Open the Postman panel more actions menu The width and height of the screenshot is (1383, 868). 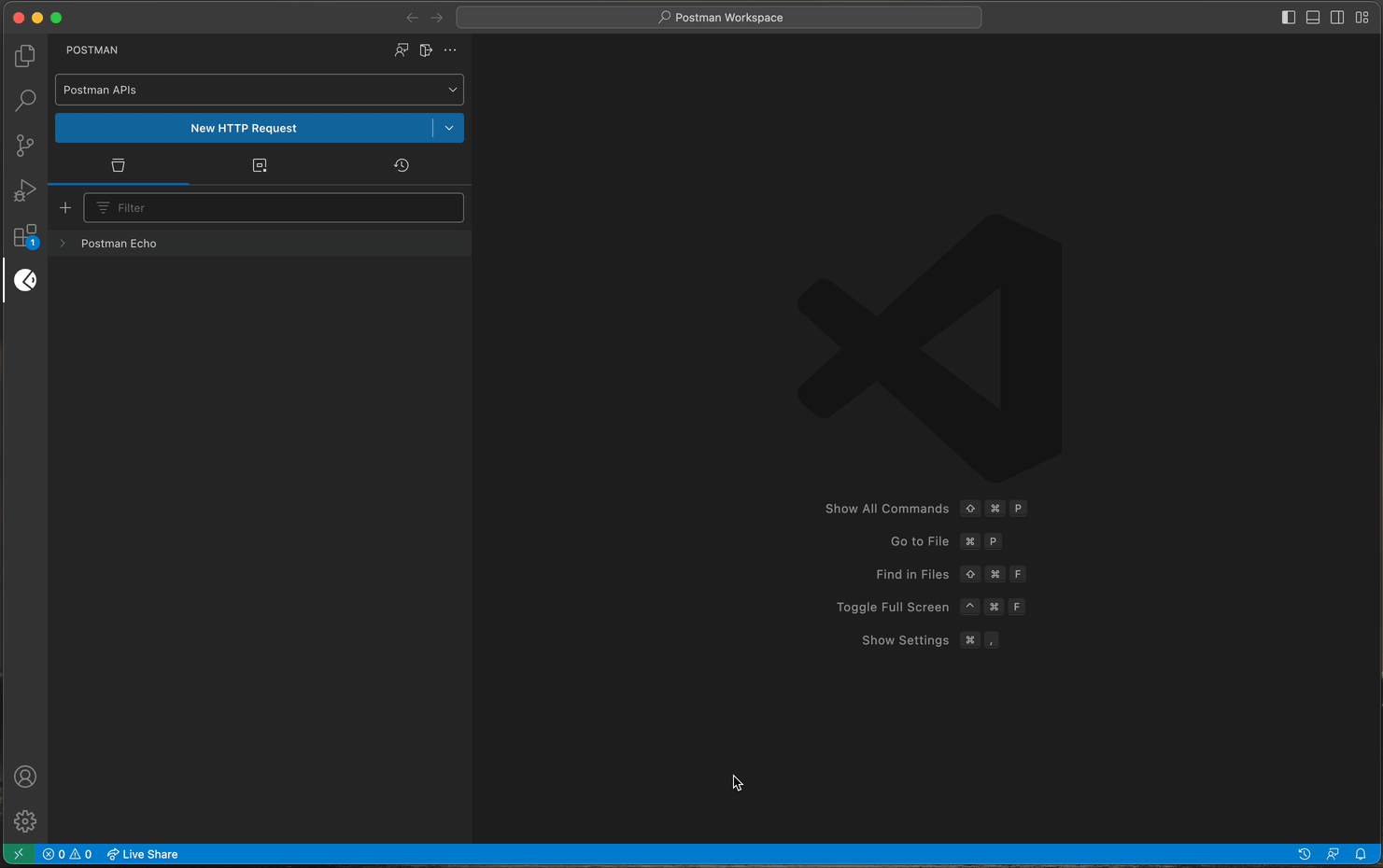[449, 49]
